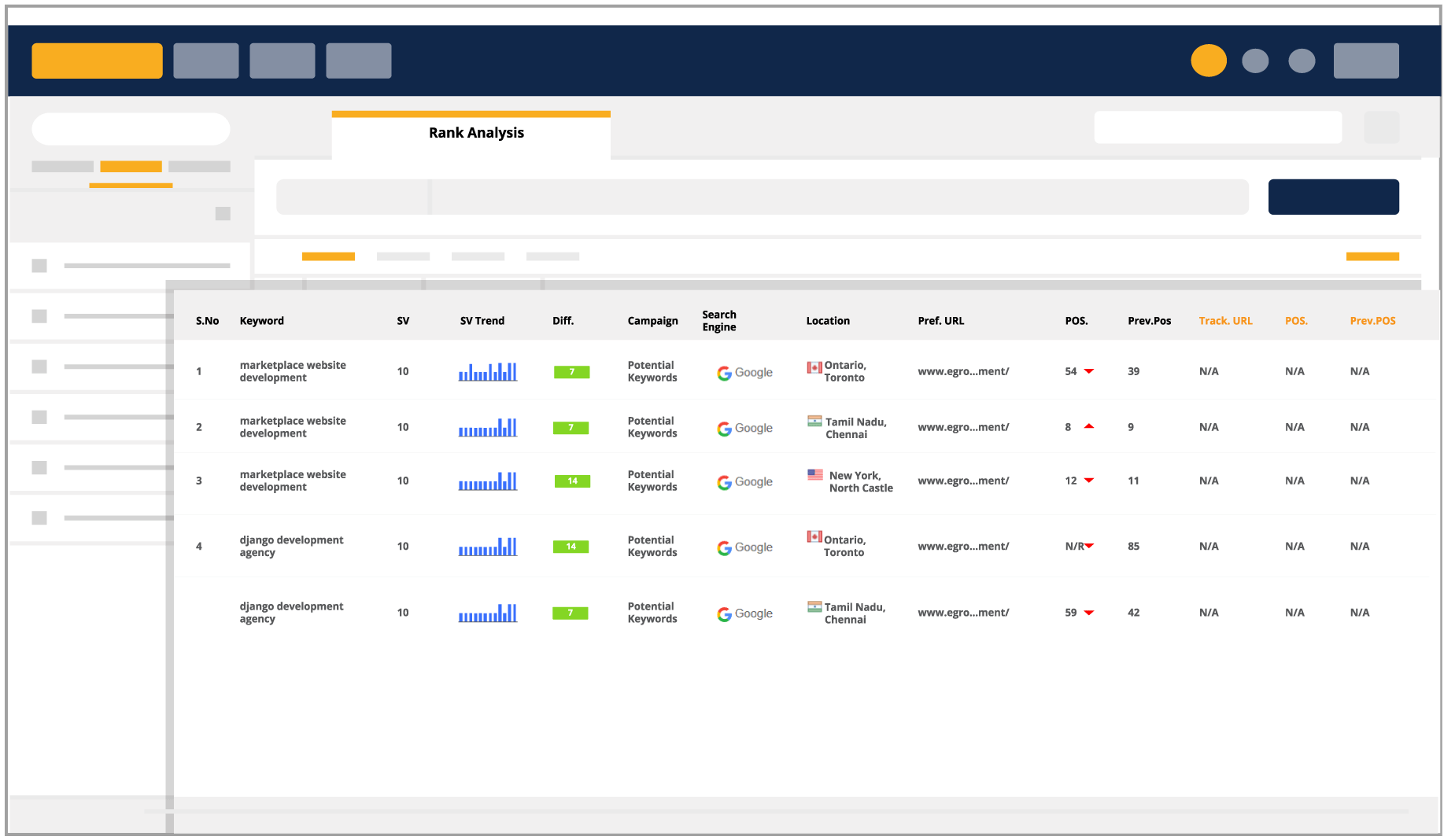Open the Rank Analysis tab
Image resolution: width=1444 pixels, height=840 pixels.
click(x=475, y=133)
